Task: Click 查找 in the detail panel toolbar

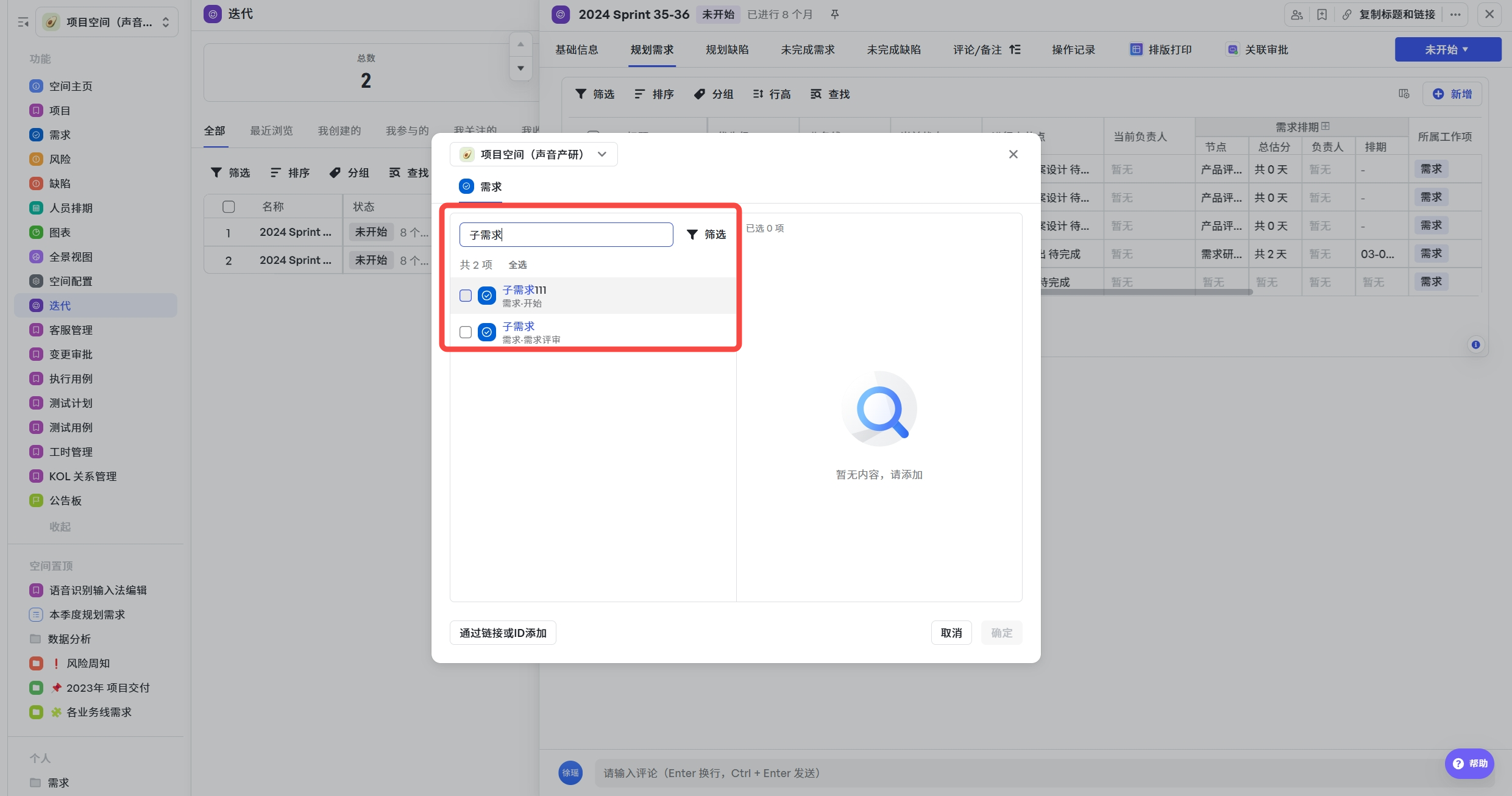Action: [x=830, y=94]
